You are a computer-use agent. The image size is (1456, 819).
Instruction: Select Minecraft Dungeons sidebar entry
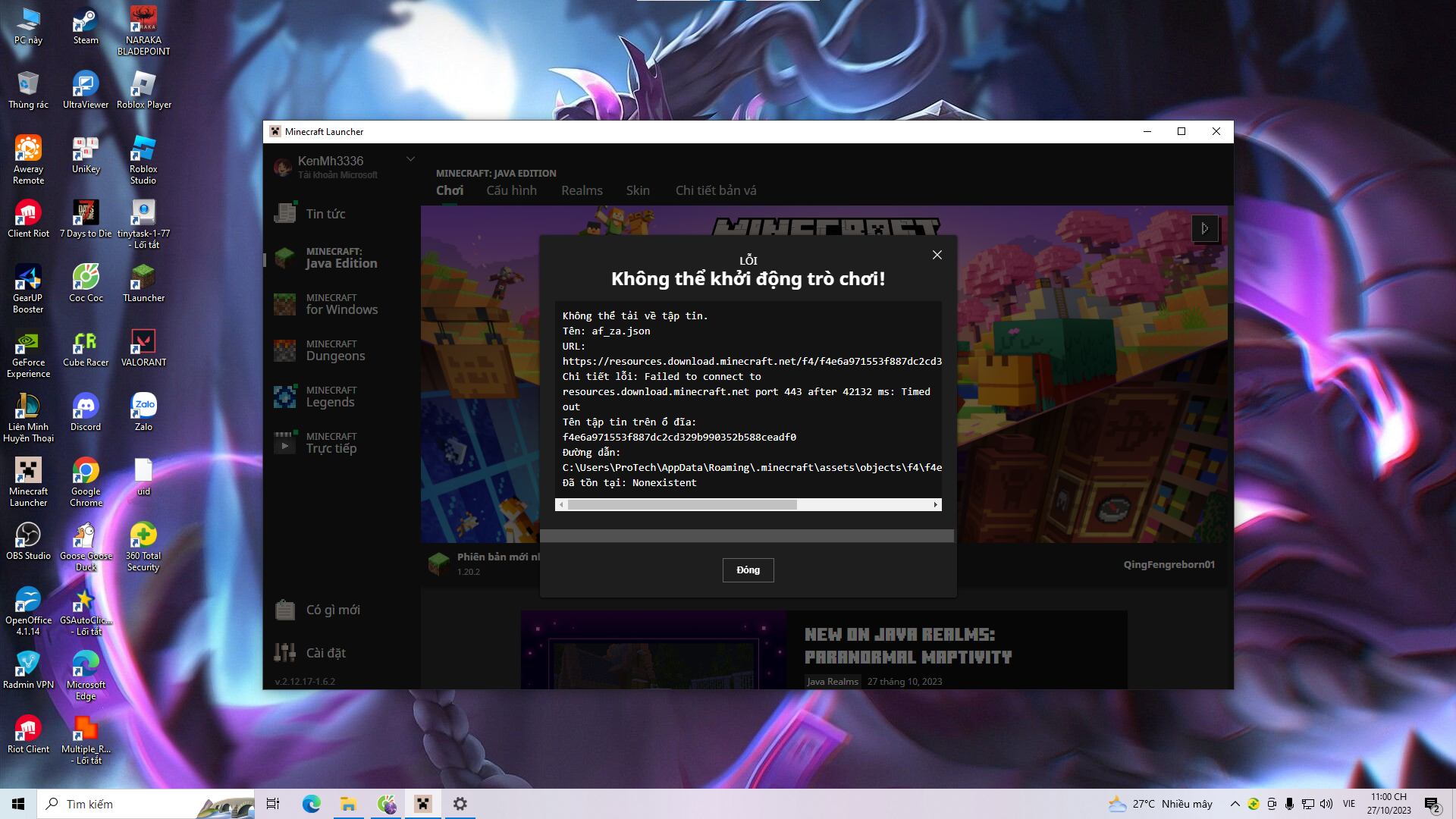pos(334,350)
